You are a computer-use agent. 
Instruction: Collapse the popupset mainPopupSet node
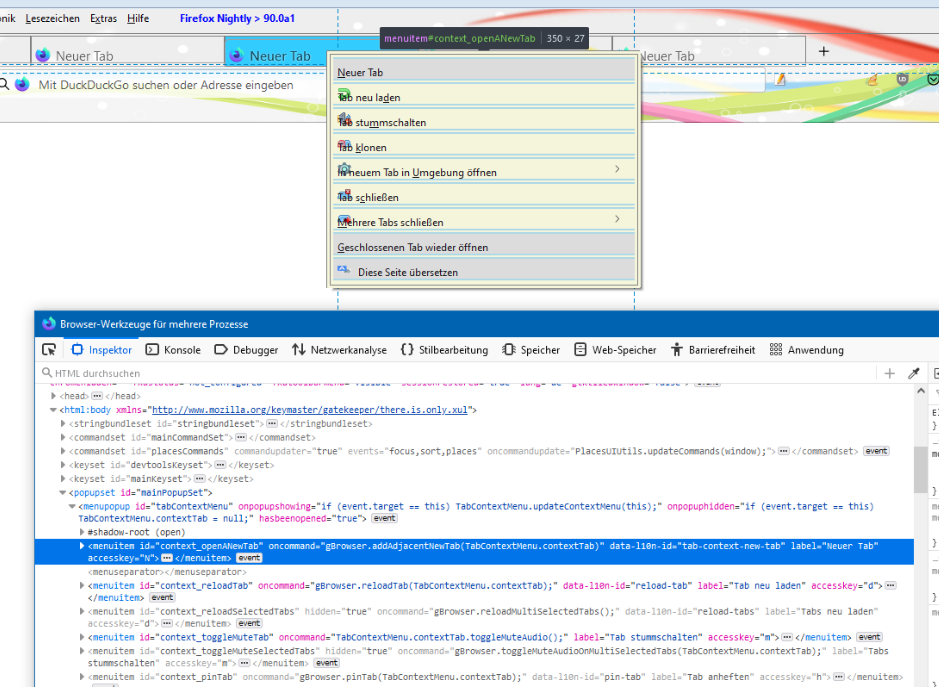tap(63, 492)
